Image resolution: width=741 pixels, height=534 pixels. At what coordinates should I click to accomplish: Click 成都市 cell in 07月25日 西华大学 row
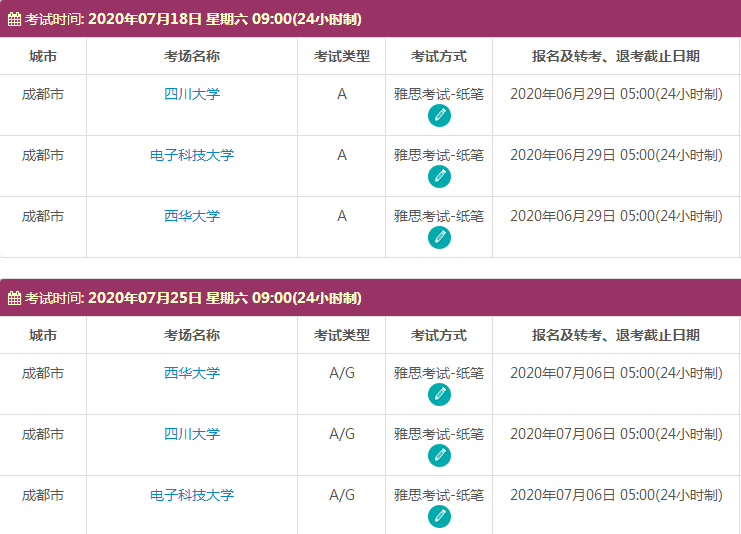pos(43,373)
